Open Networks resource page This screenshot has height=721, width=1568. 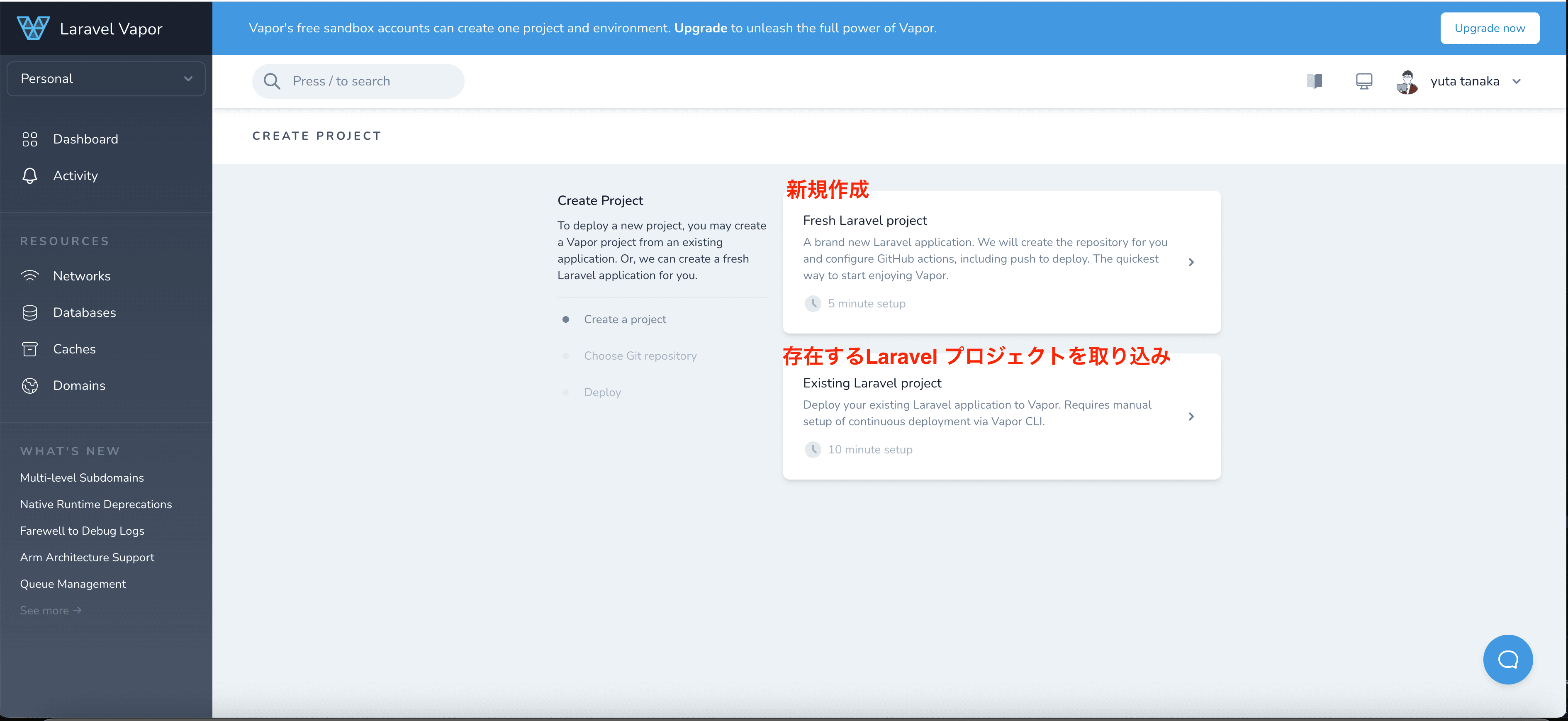coord(82,276)
